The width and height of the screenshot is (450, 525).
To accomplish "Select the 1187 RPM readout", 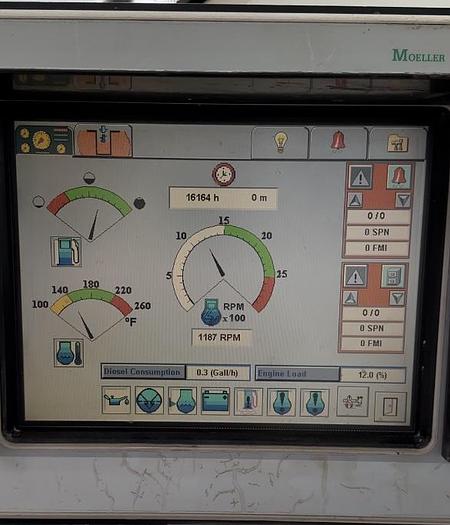I will (221, 337).
